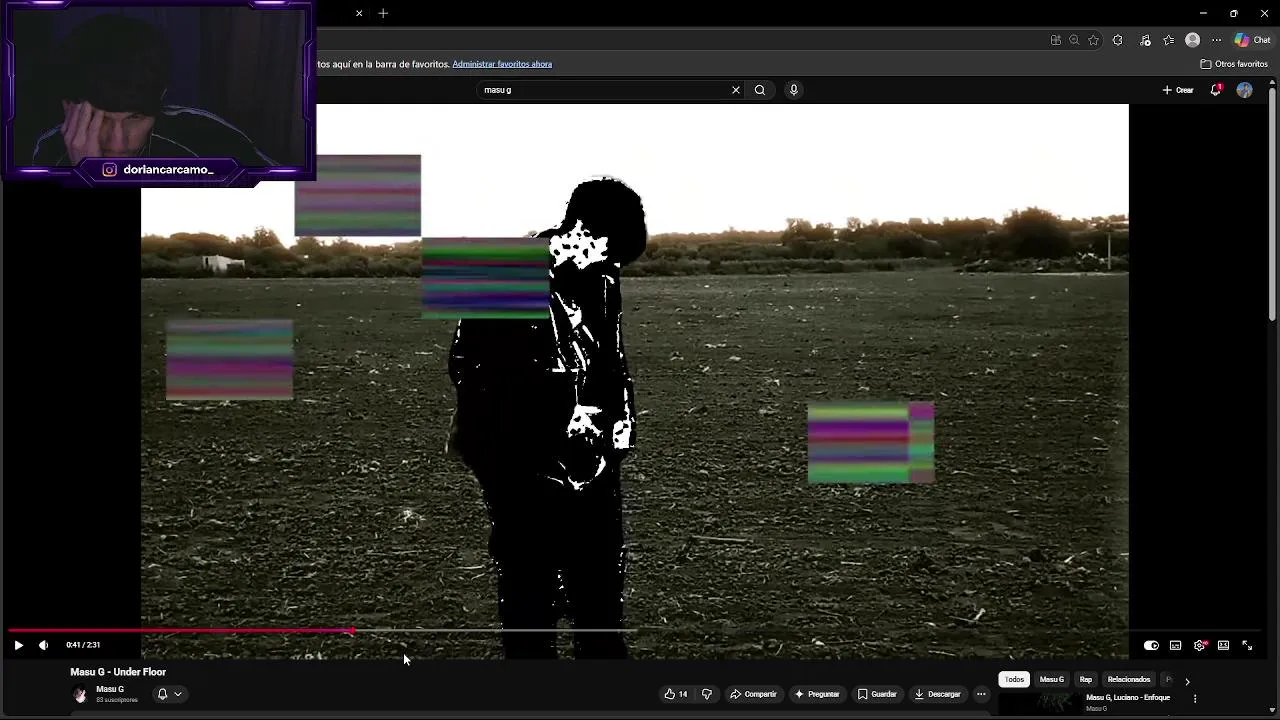The height and width of the screenshot is (720, 1280).
Task: Open the media music control icon
Action: pyautogui.click(x=1146, y=40)
